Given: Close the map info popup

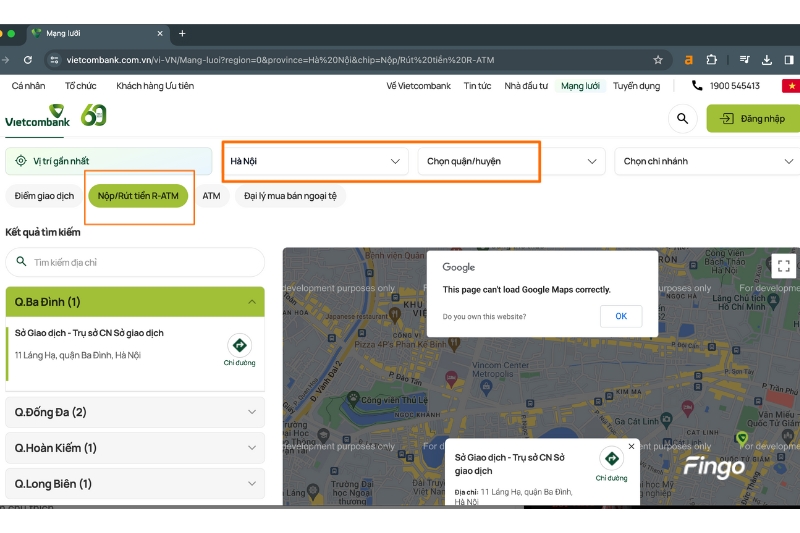Looking at the screenshot, I should pos(632,446).
